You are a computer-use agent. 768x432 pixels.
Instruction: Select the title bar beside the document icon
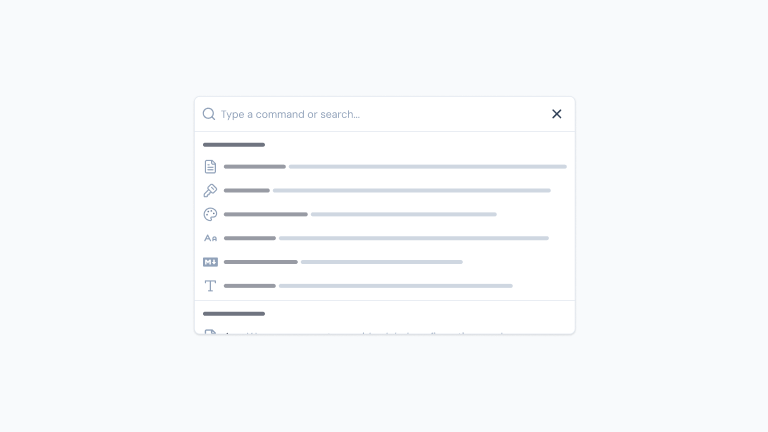(x=254, y=167)
